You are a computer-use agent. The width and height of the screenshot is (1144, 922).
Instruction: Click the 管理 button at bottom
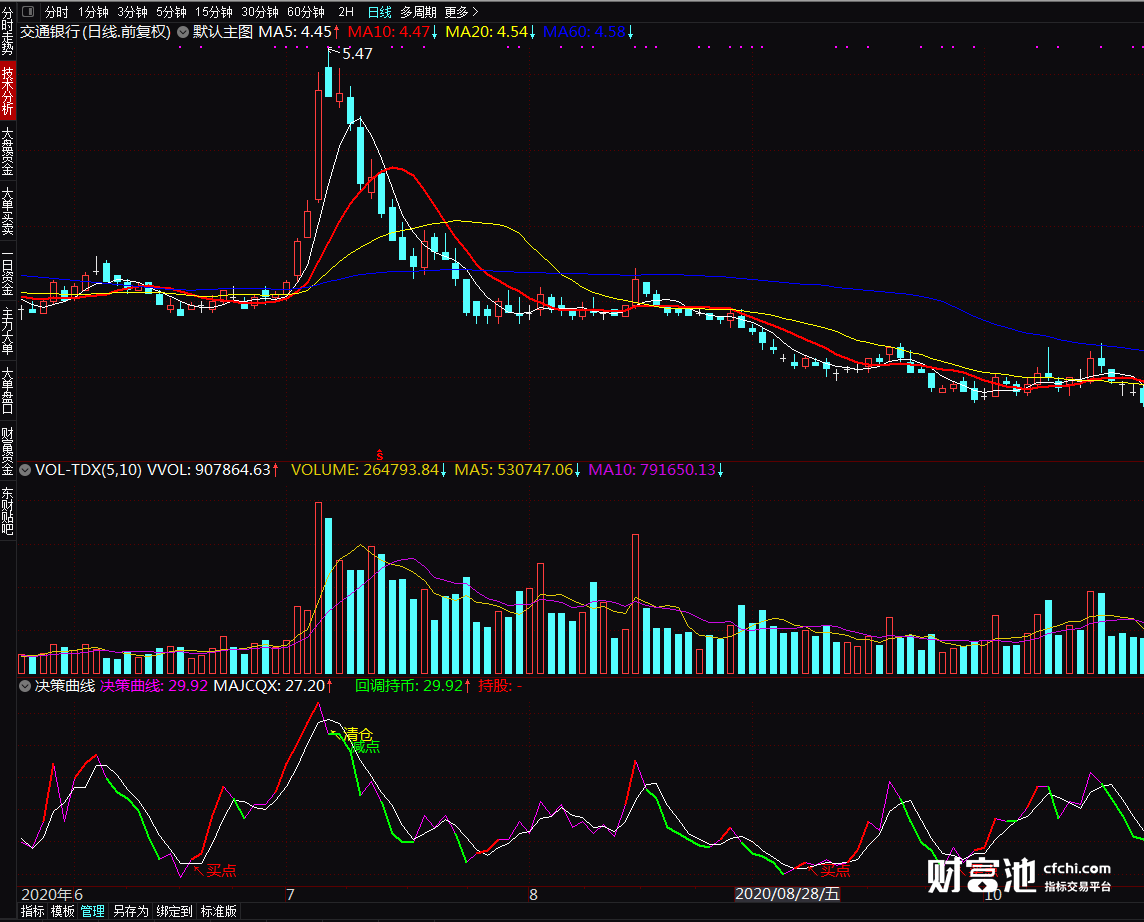click(93, 911)
